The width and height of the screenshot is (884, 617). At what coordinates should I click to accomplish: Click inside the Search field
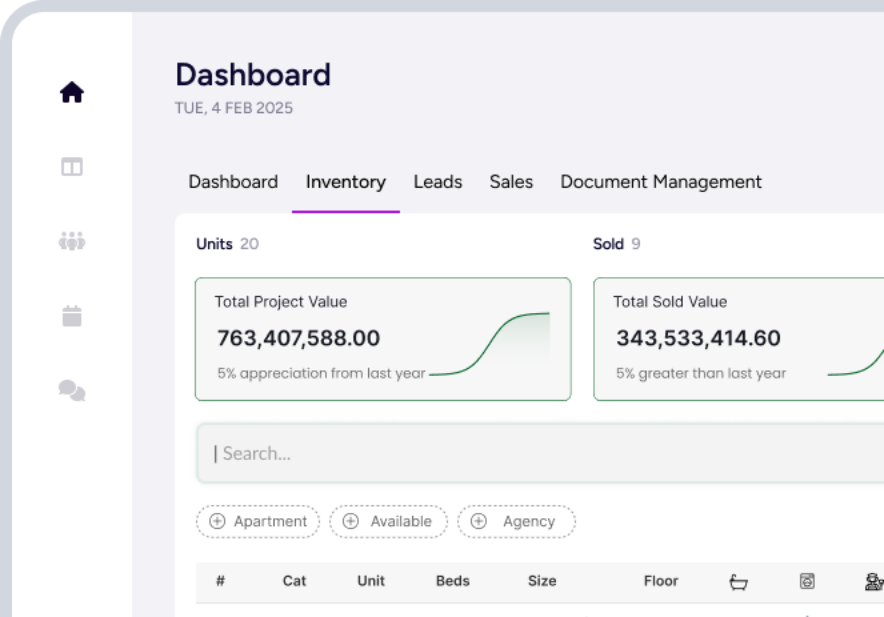click(x=400, y=453)
